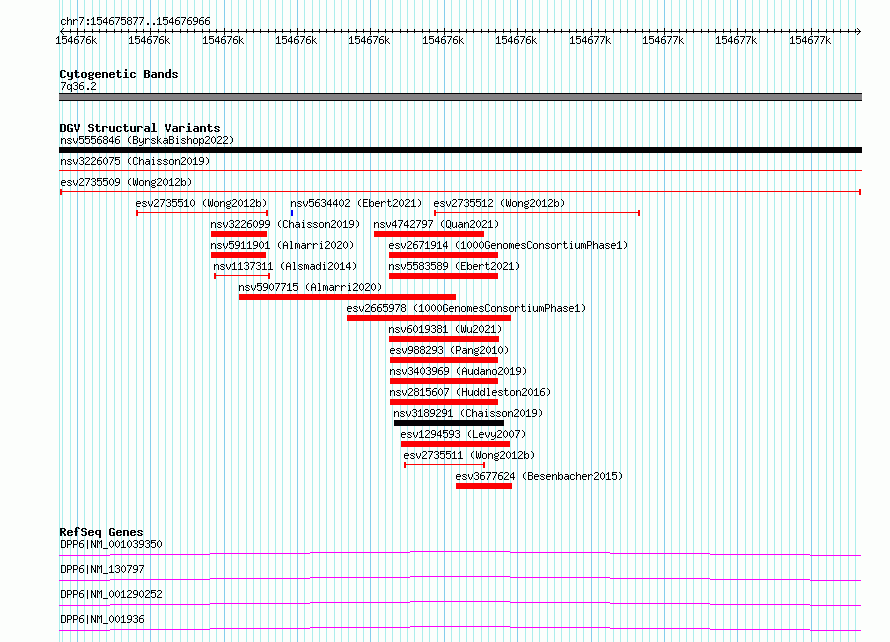The height and width of the screenshot is (642, 890).
Task: Click DPP6|NM_001936 gene label
Action: tap(102, 619)
